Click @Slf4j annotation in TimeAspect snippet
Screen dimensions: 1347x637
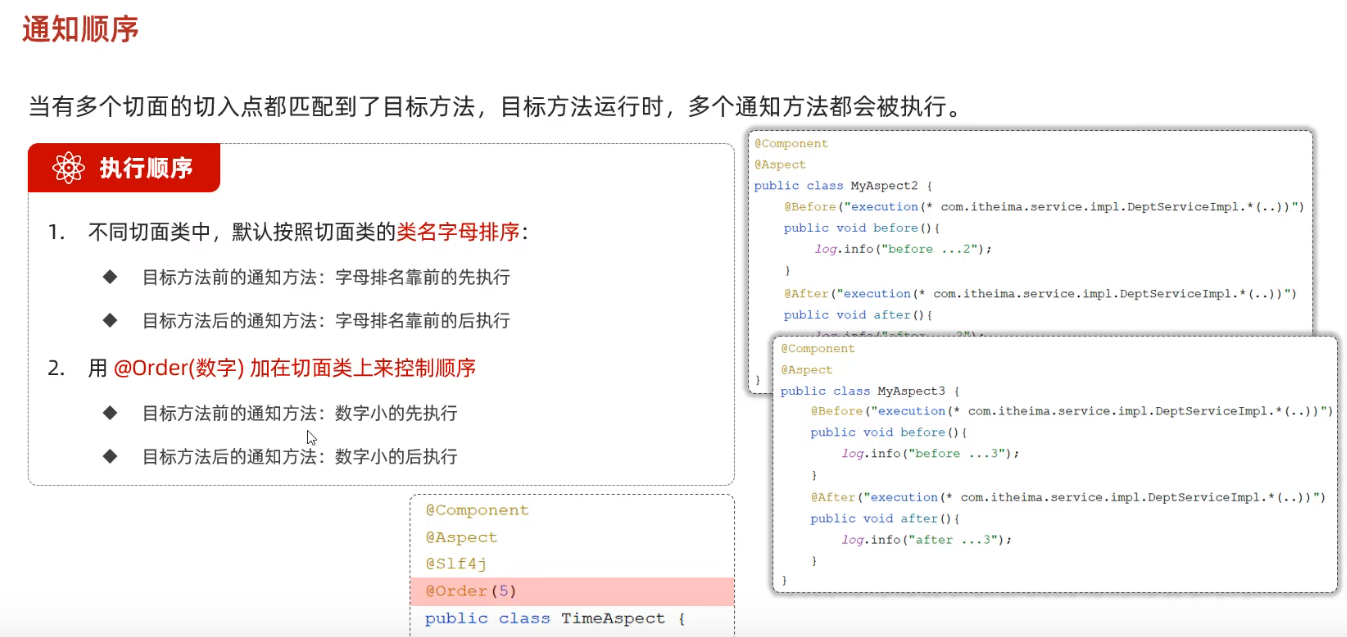click(x=456, y=564)
